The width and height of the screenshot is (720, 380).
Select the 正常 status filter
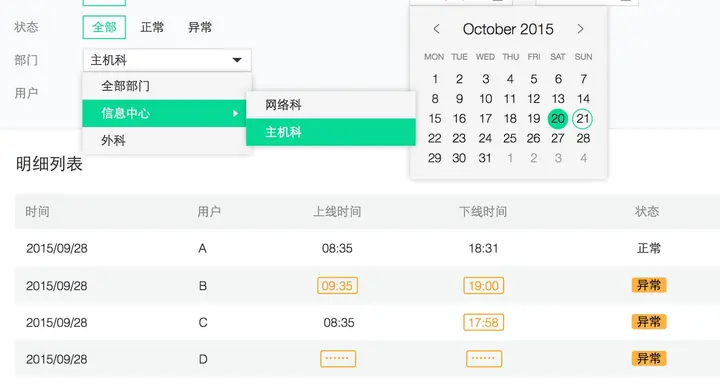pyautogui.click(x=152, y=27)
